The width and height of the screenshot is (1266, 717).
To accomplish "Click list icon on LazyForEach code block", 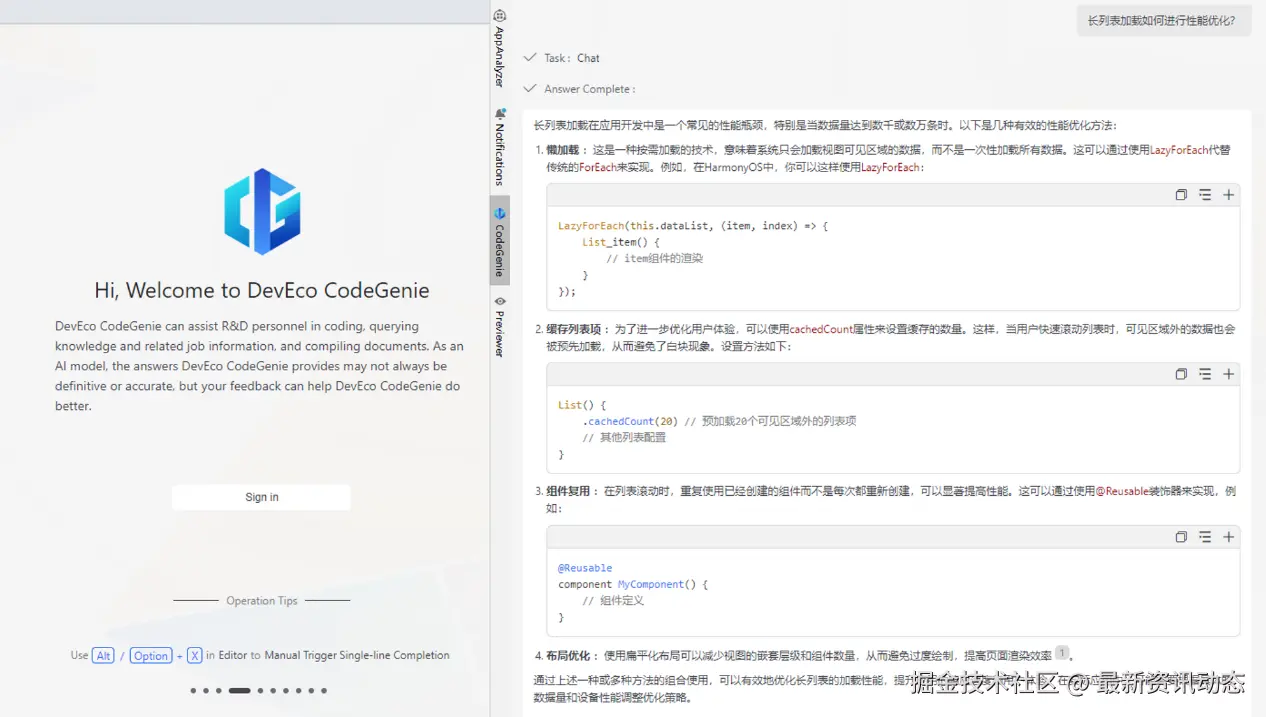I will (x=1205, y=195).
